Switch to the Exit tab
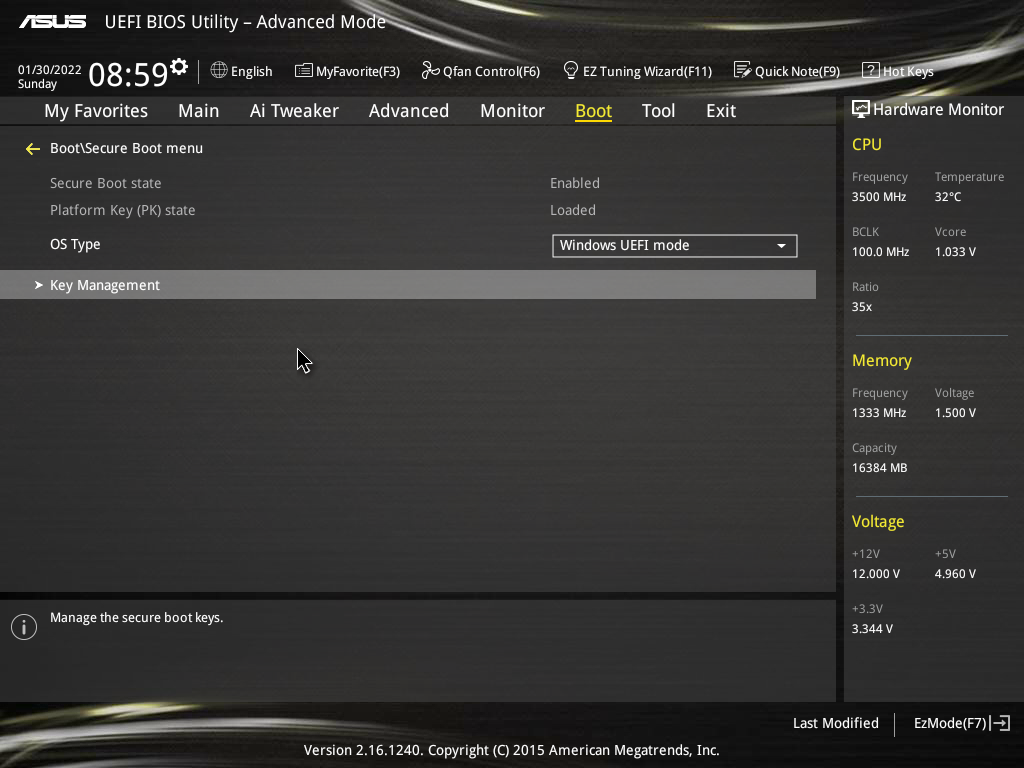The width and height of the screenshot is (1024, 768). pyautogui.click(x=721, y=111)
